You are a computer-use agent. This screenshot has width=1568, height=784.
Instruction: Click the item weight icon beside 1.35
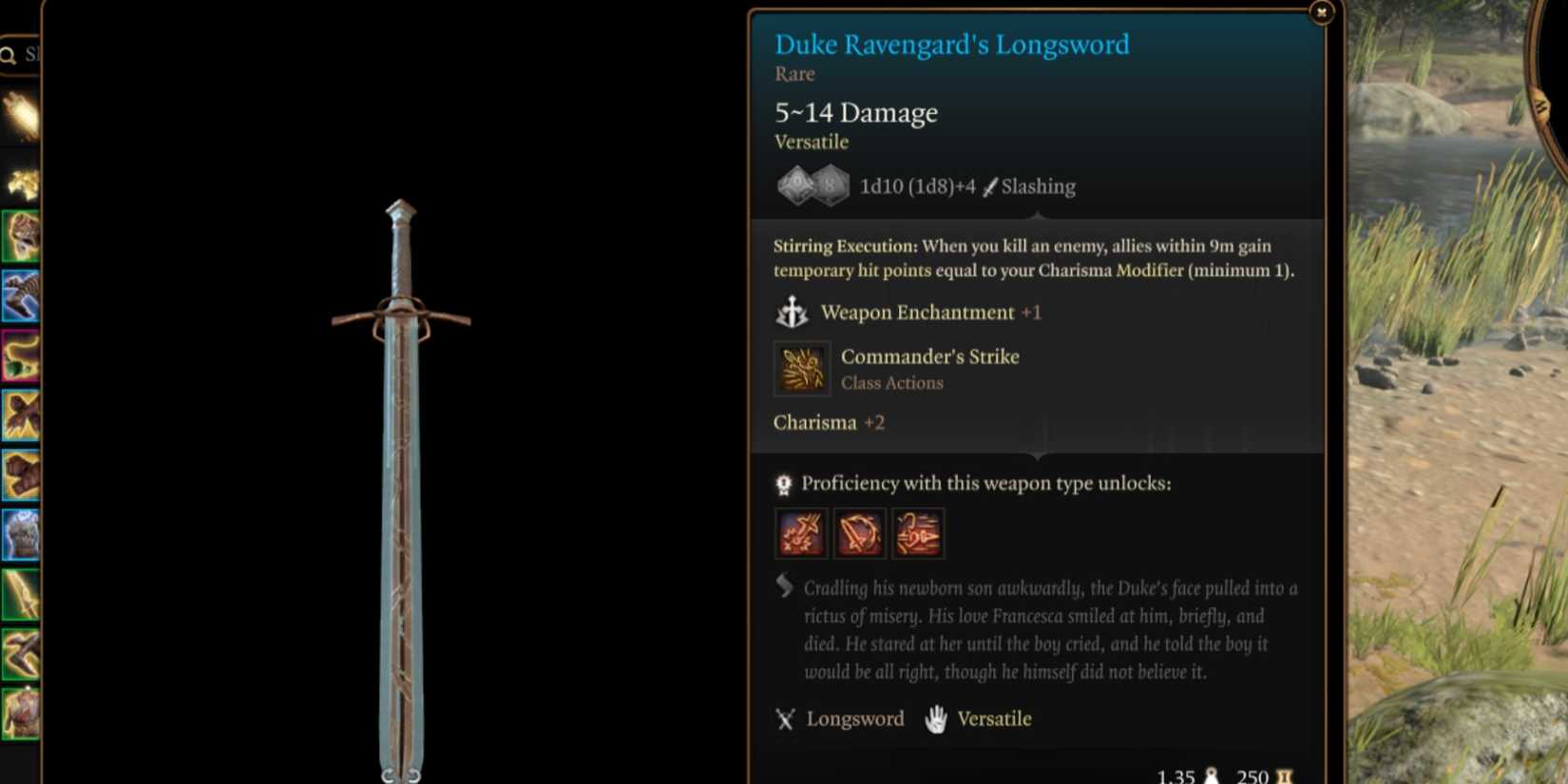[x=1211, y=776]
